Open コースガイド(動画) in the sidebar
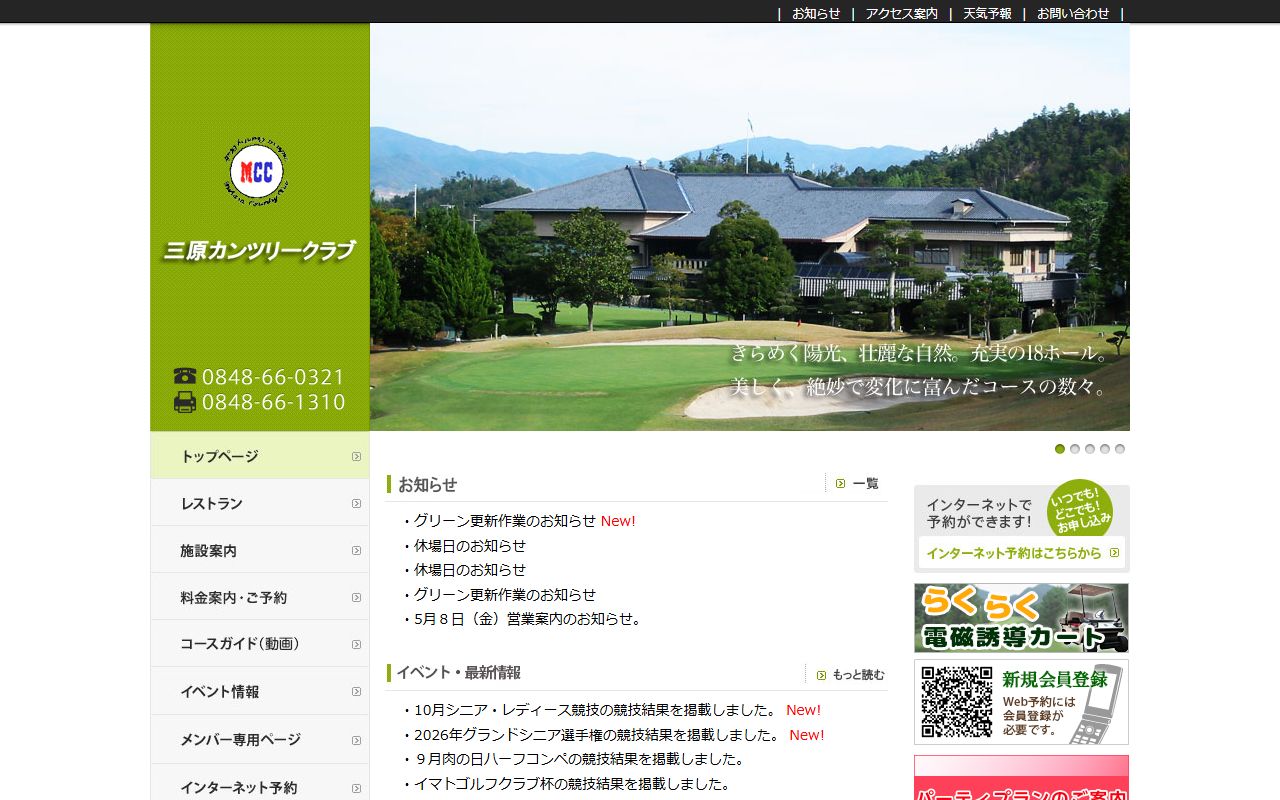 [260, 644]
